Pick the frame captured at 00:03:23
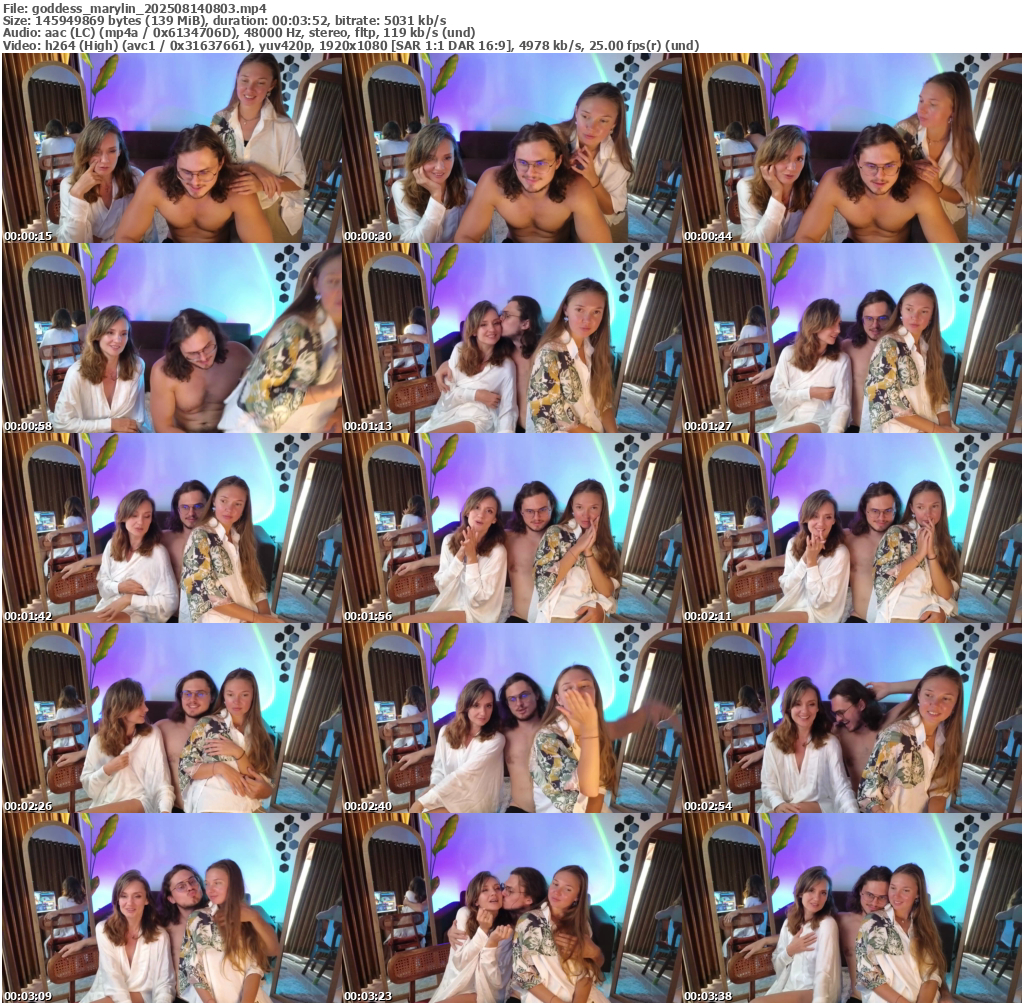 (512, 908)
